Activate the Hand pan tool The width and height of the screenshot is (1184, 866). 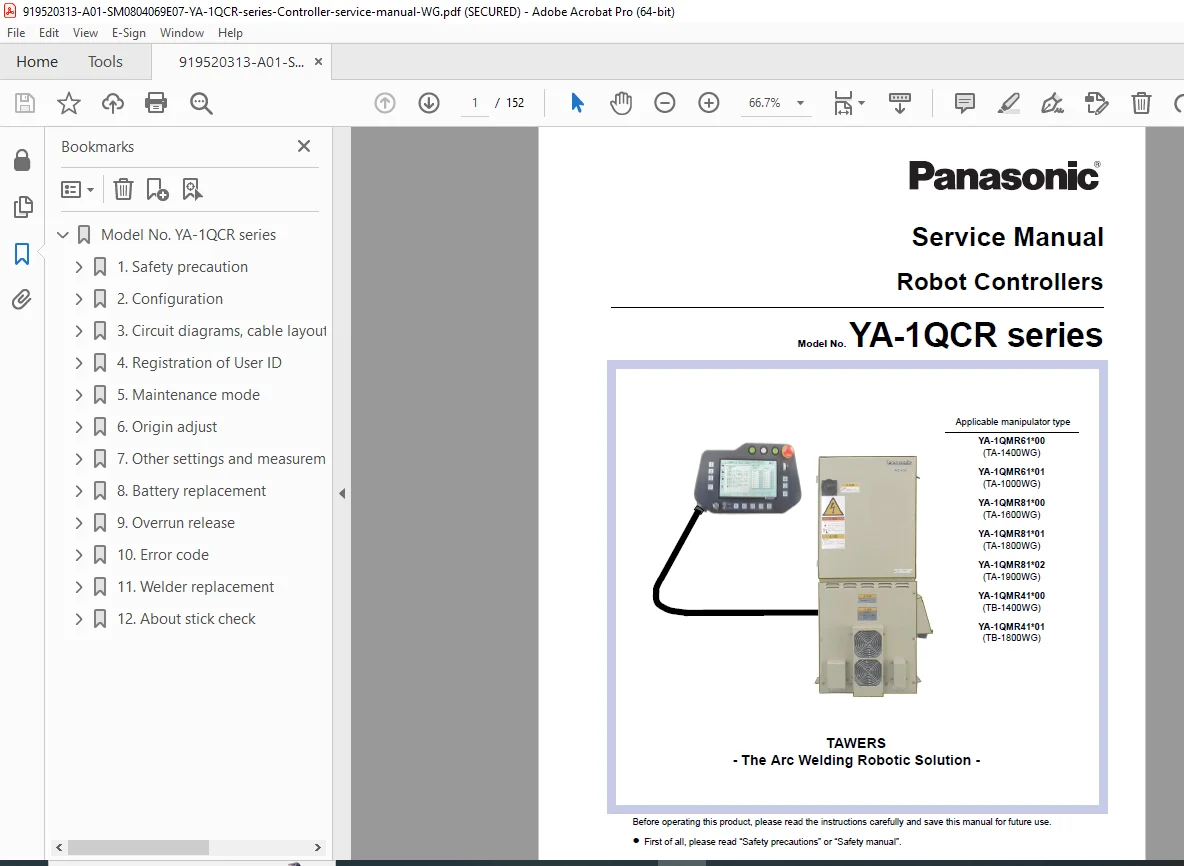[x=621, y=103]
